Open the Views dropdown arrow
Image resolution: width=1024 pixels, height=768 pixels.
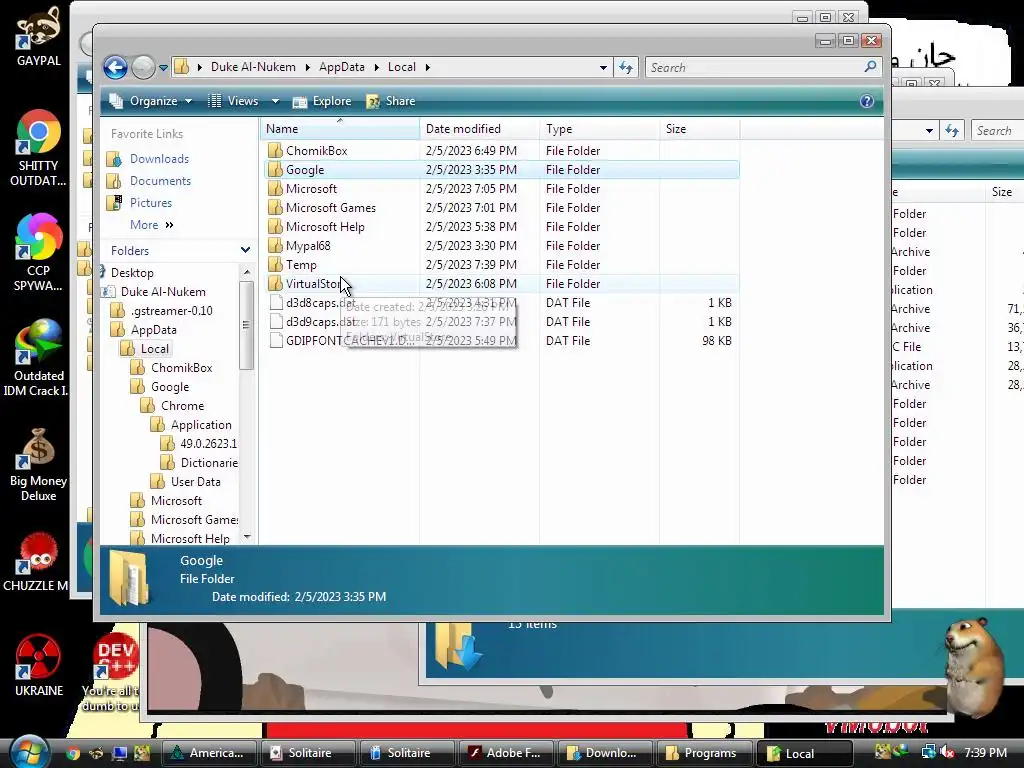point(276,101)
